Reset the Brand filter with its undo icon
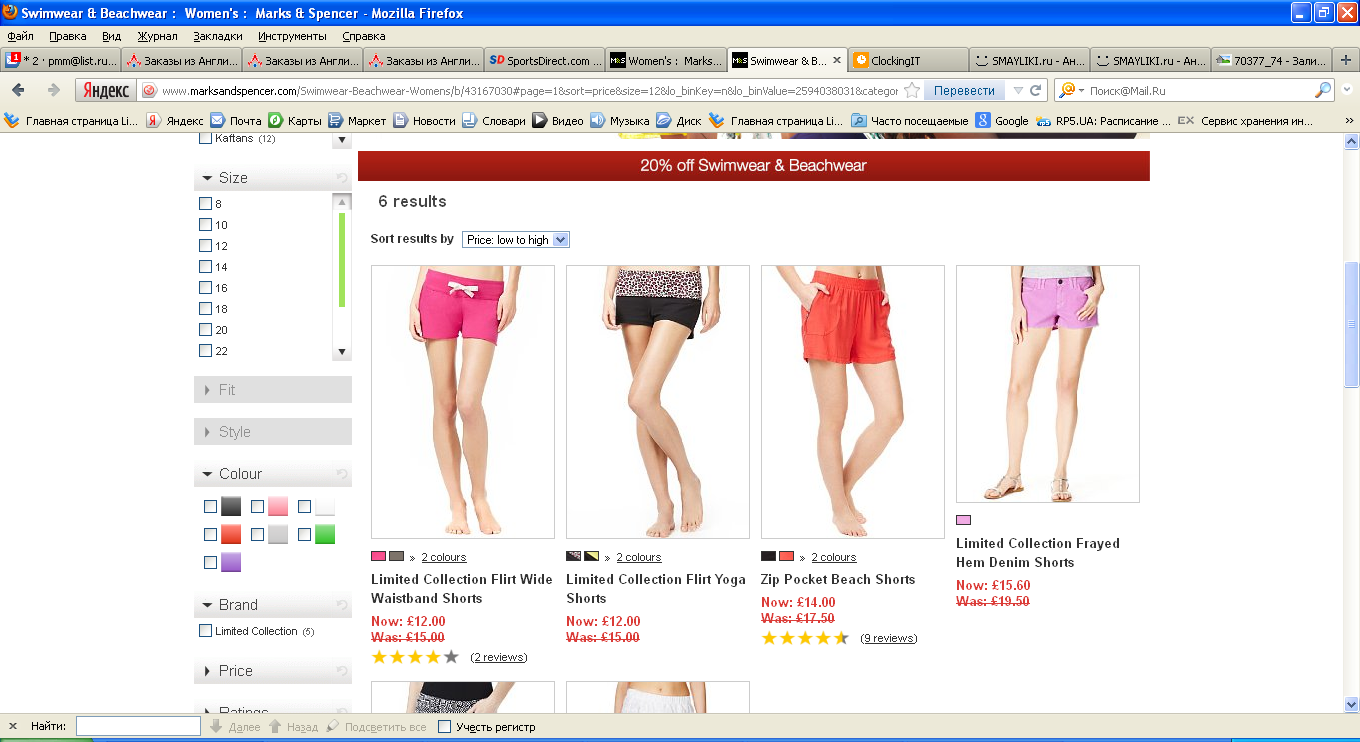Screen dimensions: 1360x742 coord(341,605)
